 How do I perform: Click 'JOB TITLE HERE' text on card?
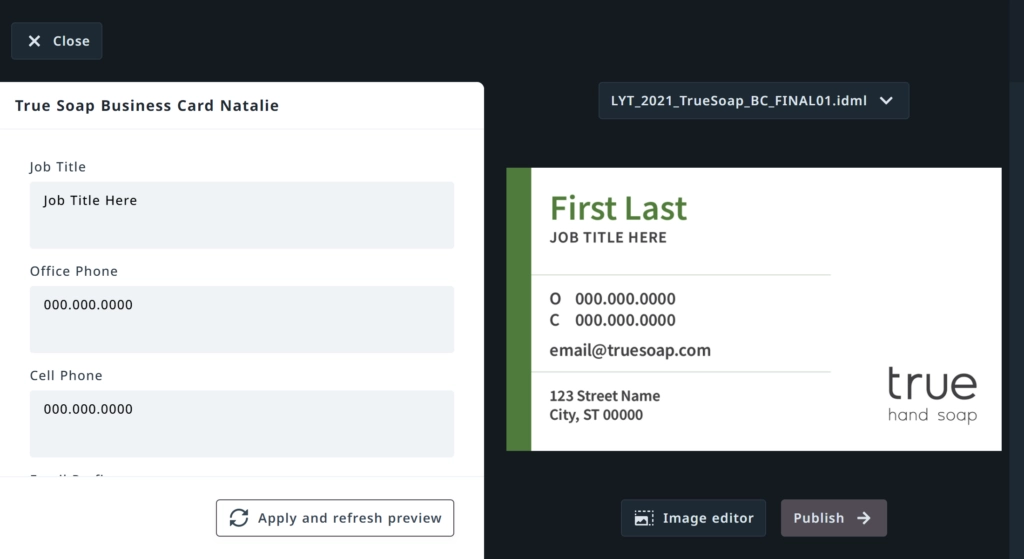(608, 238)
